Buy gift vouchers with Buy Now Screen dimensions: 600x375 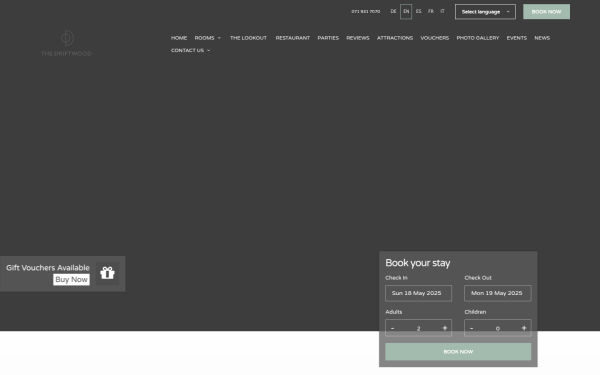pos(72,280)
